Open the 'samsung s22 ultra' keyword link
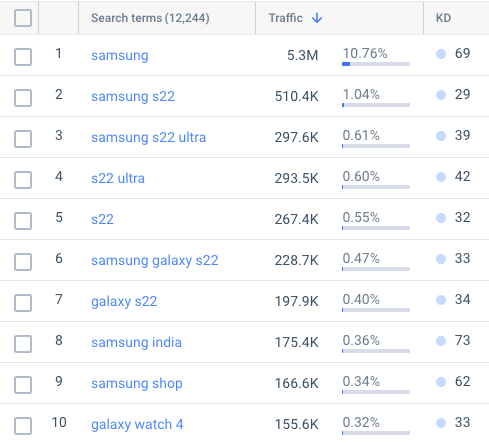This screenshot has width=489, height=443. (149, 137)
